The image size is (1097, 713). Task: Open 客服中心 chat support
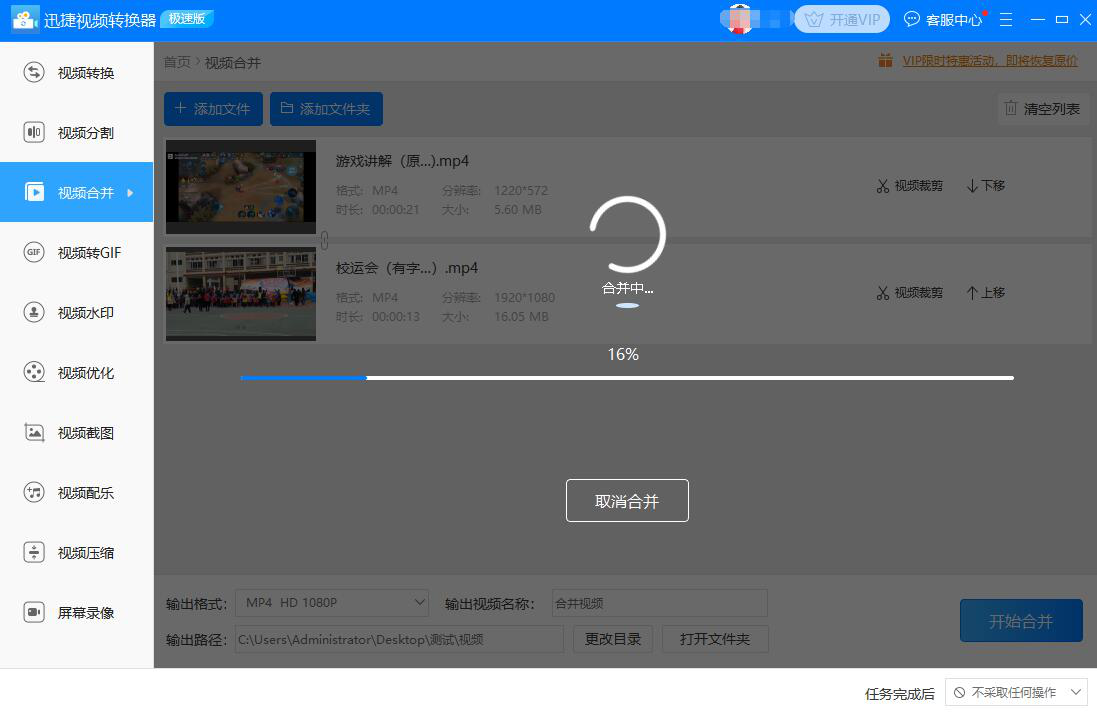(943, 20)
